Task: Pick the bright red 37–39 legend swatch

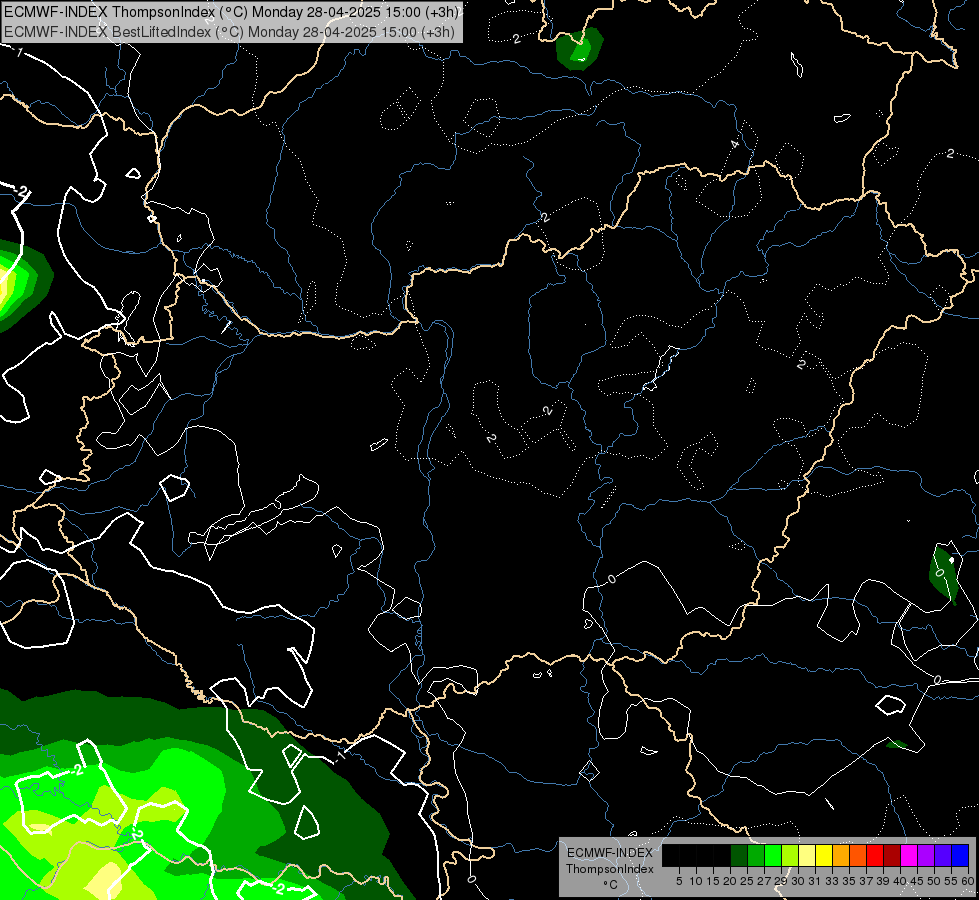Action: point(875,855)
